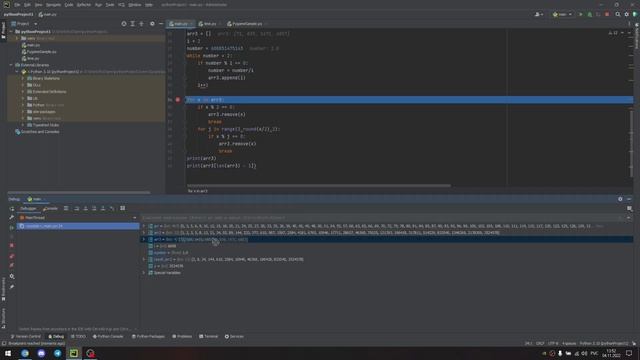
Task: Toggle the red breakpoint in the editor gutter
Action: (x=178, y=100)
